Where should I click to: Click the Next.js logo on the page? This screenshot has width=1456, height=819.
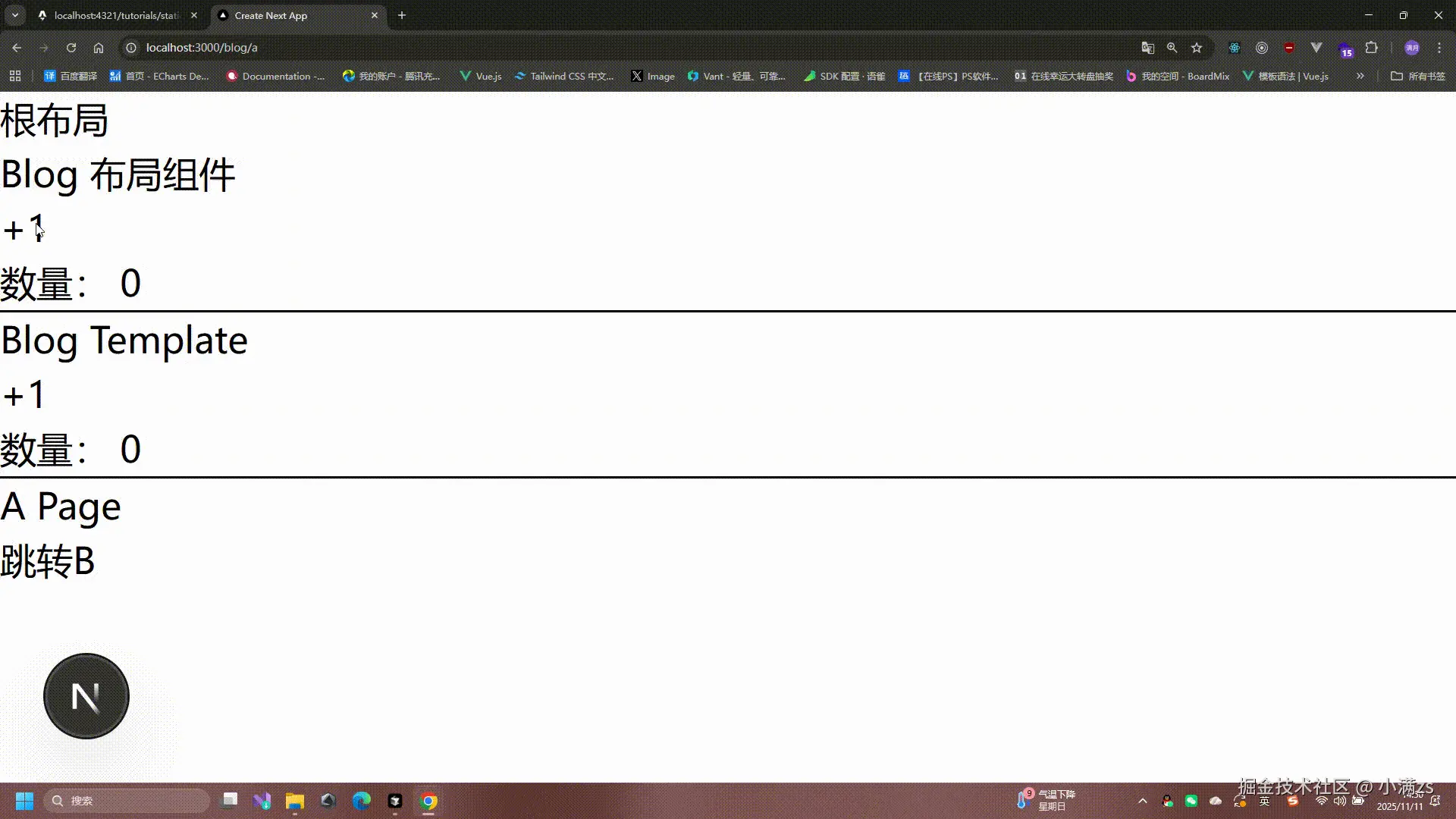coord(86,695)
